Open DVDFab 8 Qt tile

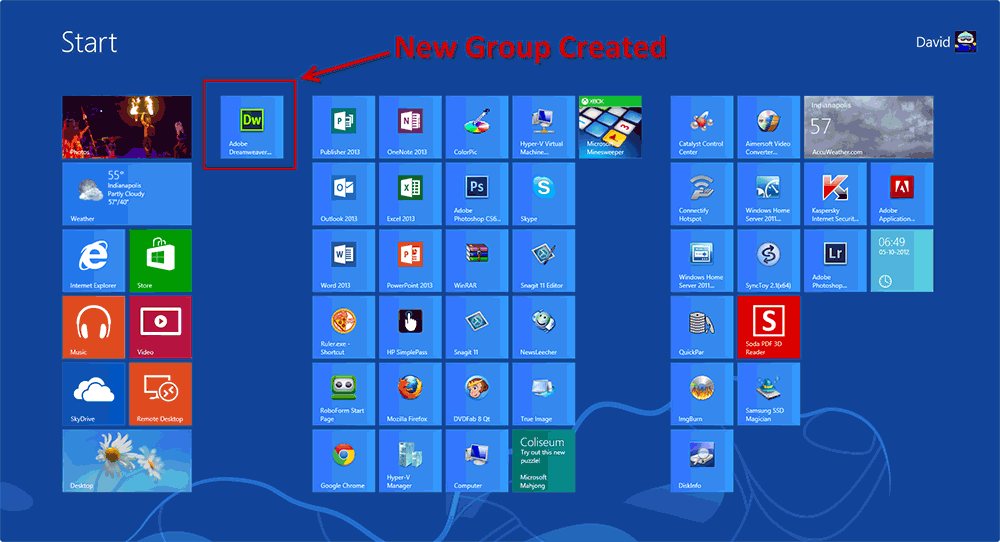[x=477, y=394]
